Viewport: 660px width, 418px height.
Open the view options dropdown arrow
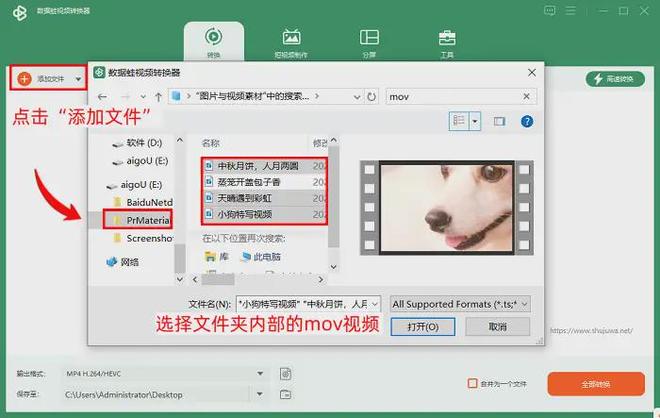click(475, 122)
